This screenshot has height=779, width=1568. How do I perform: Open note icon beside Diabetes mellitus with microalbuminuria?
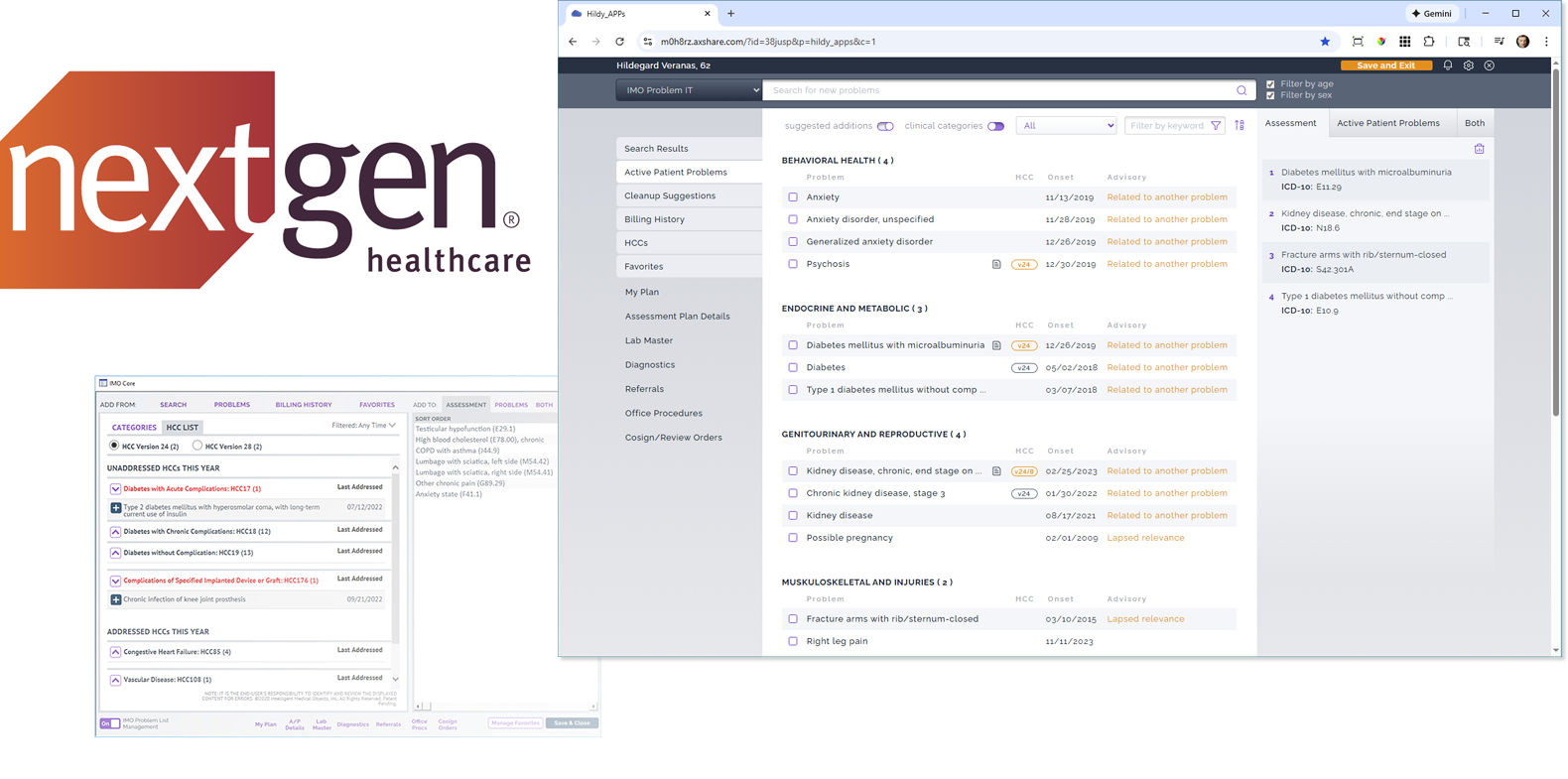[996, 345]
